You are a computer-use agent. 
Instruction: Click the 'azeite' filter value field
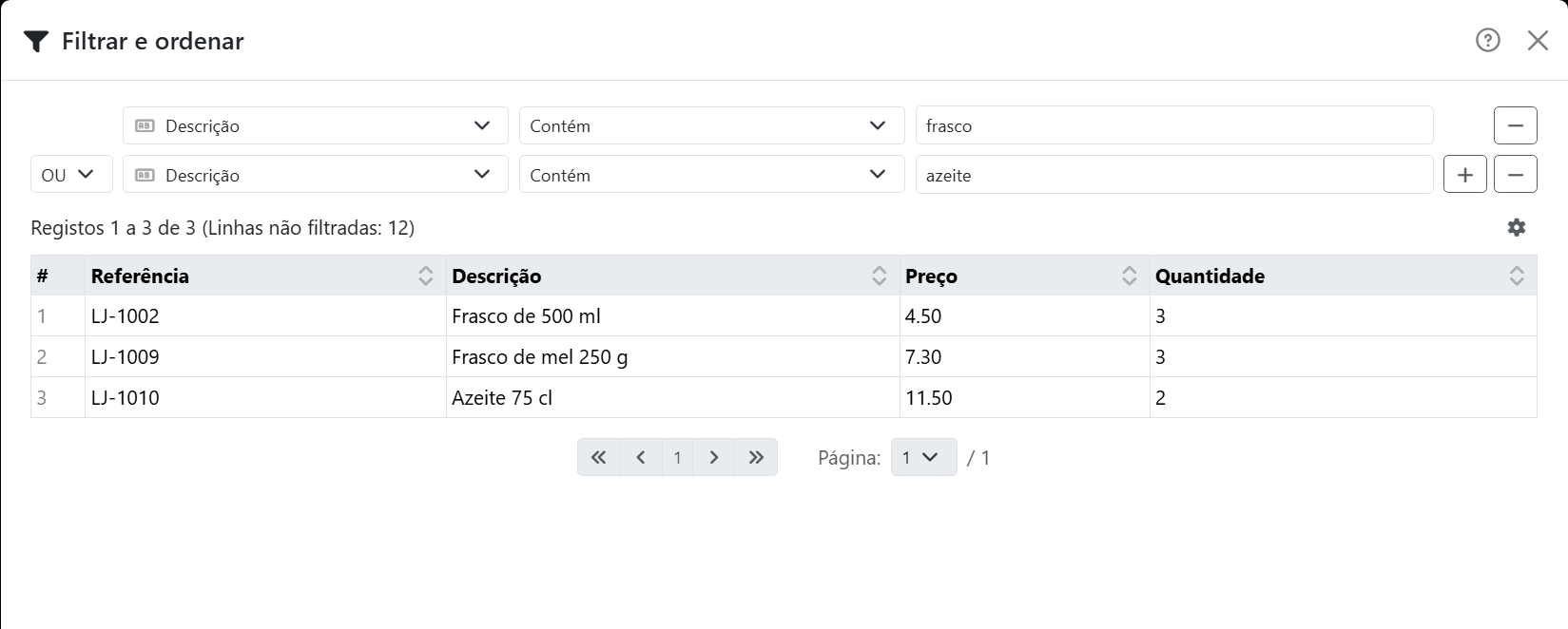(1174, 175)
